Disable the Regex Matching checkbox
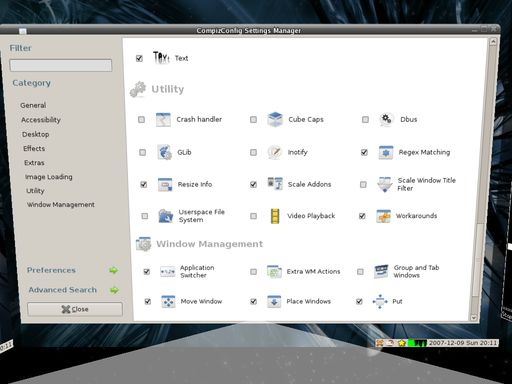The height and width of the screenshot is (384, 512). [364, 152]
